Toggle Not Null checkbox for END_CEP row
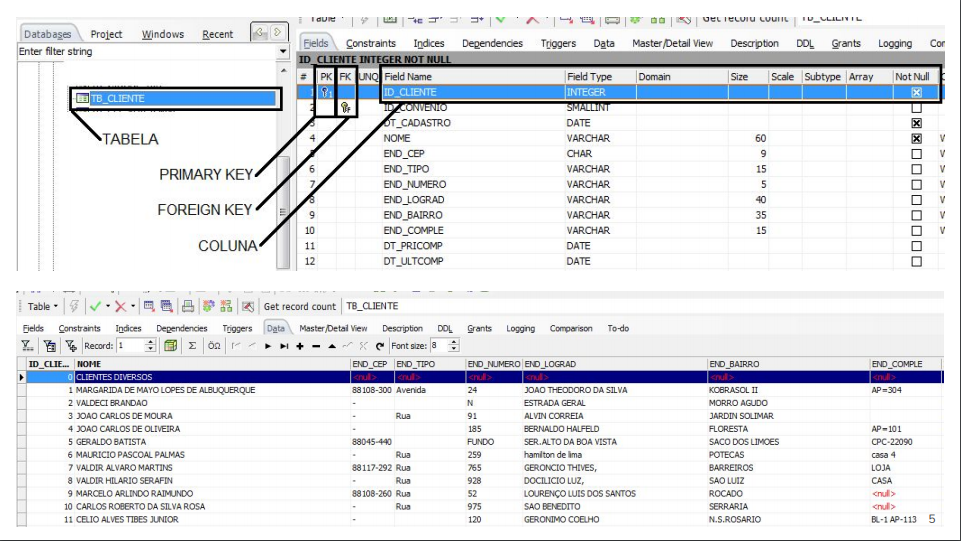This screenshot has width=961, height=541. pyautogui.click(x=916, y=154)
